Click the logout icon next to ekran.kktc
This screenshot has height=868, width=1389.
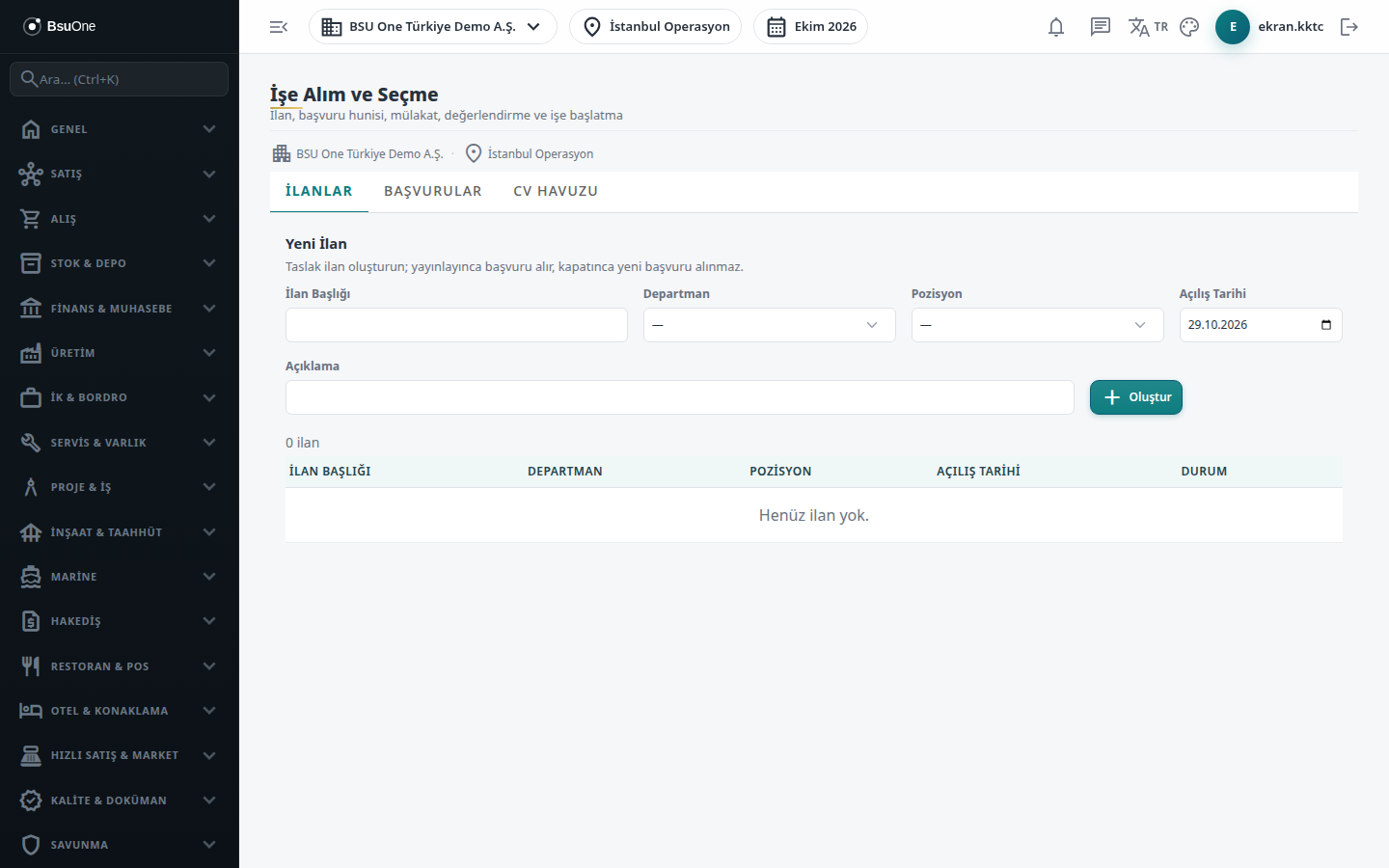click(x=1349, y=27)
